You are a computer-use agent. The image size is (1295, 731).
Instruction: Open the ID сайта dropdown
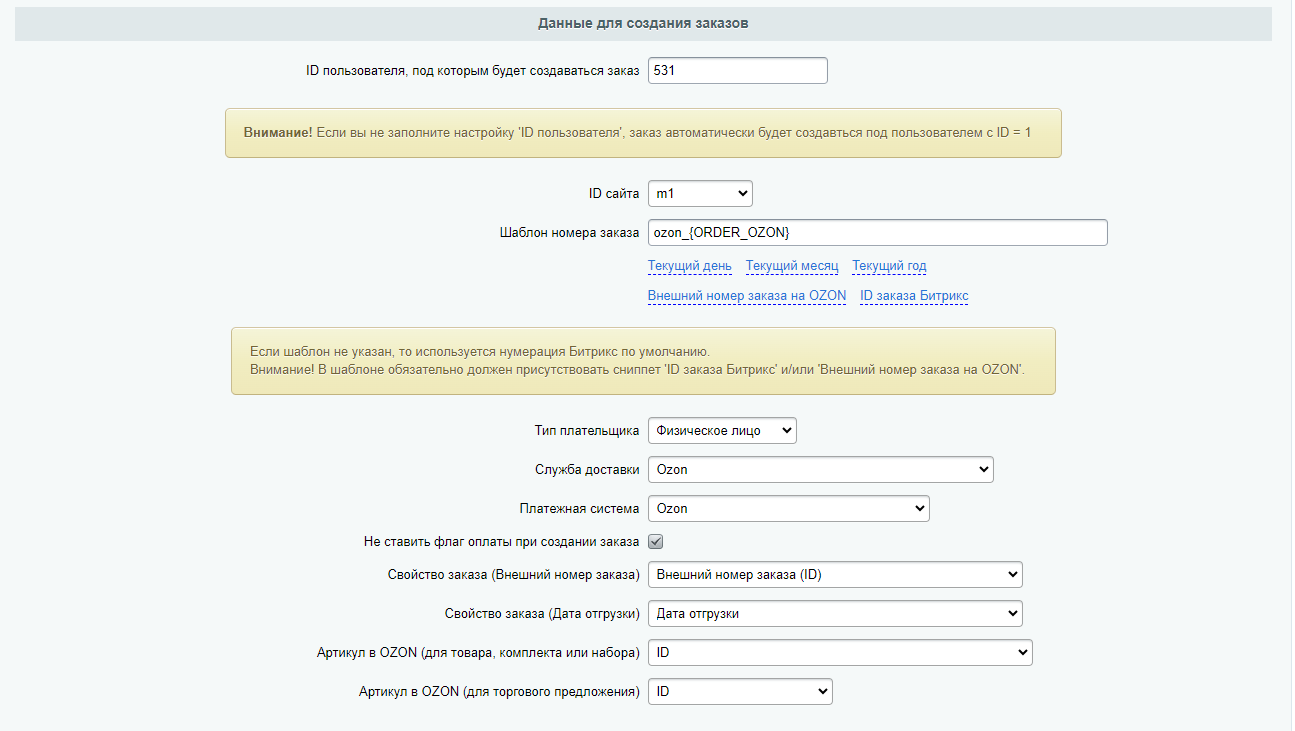point(700,193)
